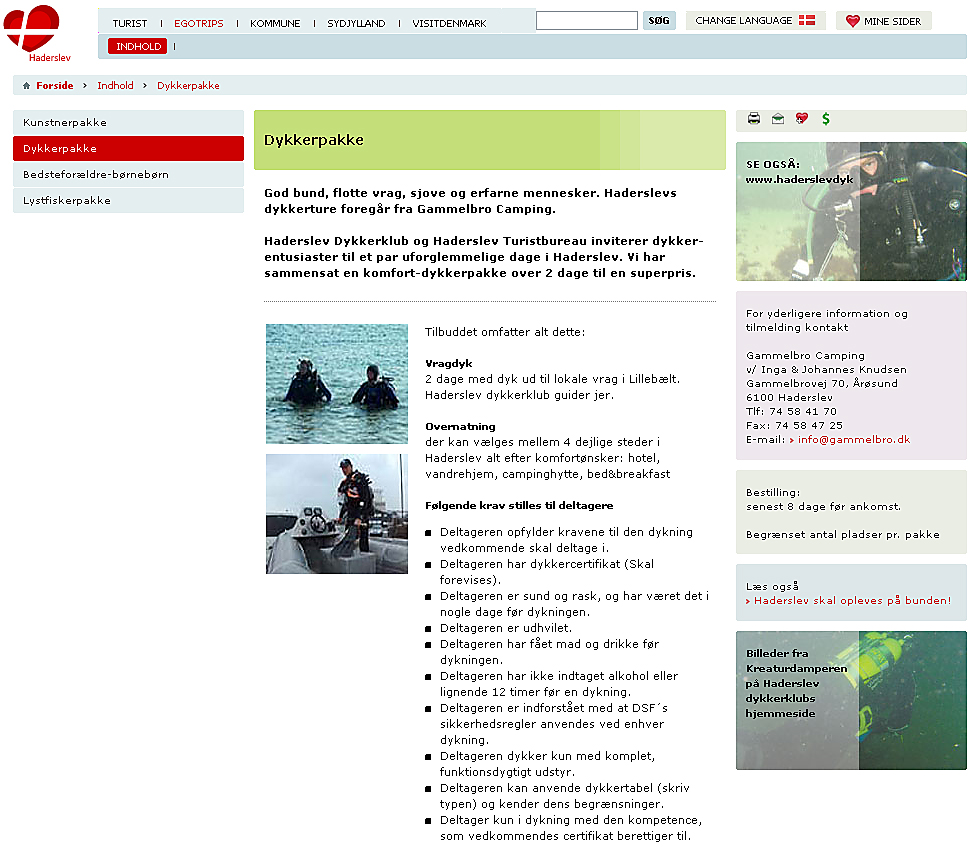Click the home icon in breadcrumb
Viewport: 974px width, 856px height.
coord(26,86)
